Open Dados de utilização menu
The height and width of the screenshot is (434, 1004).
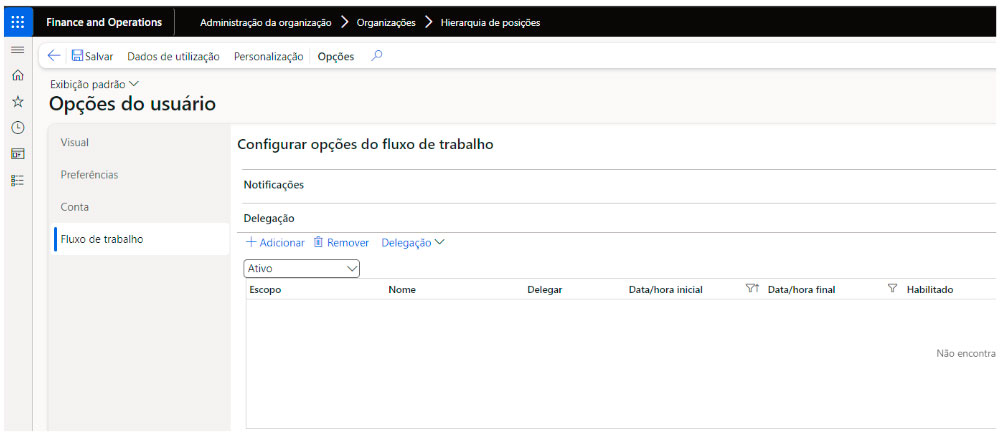pos(173,57)
